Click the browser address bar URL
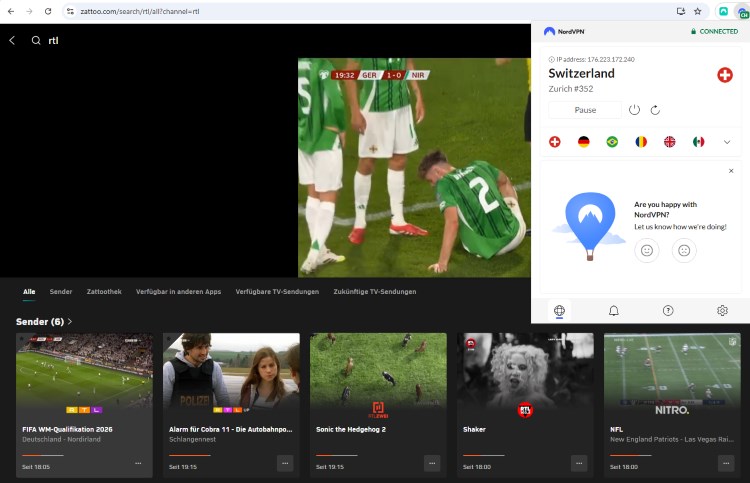The width and height of the screenshot is (750, 483). [x=140, y=11]
